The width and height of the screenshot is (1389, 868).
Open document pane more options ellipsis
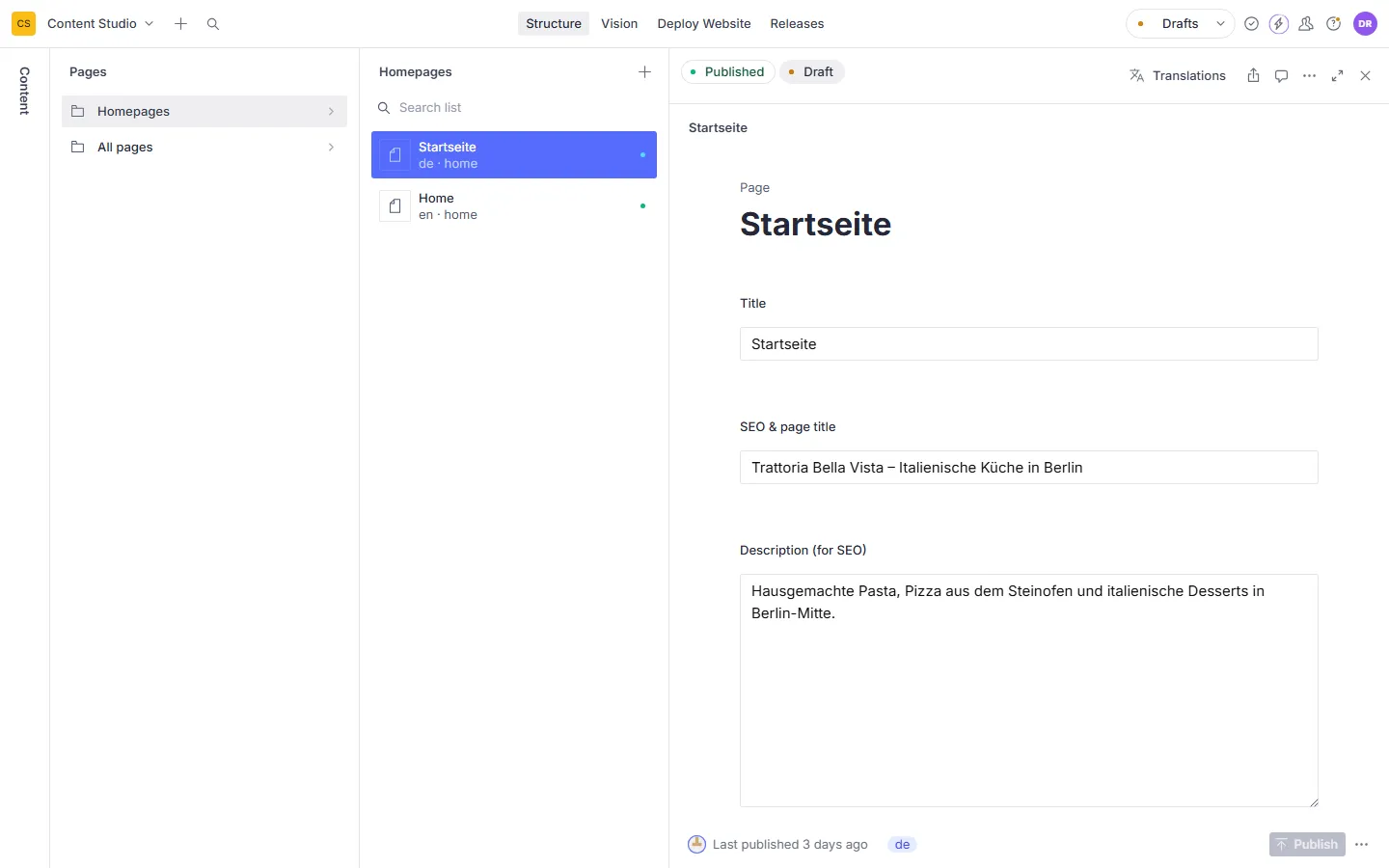click(1309, 75)
